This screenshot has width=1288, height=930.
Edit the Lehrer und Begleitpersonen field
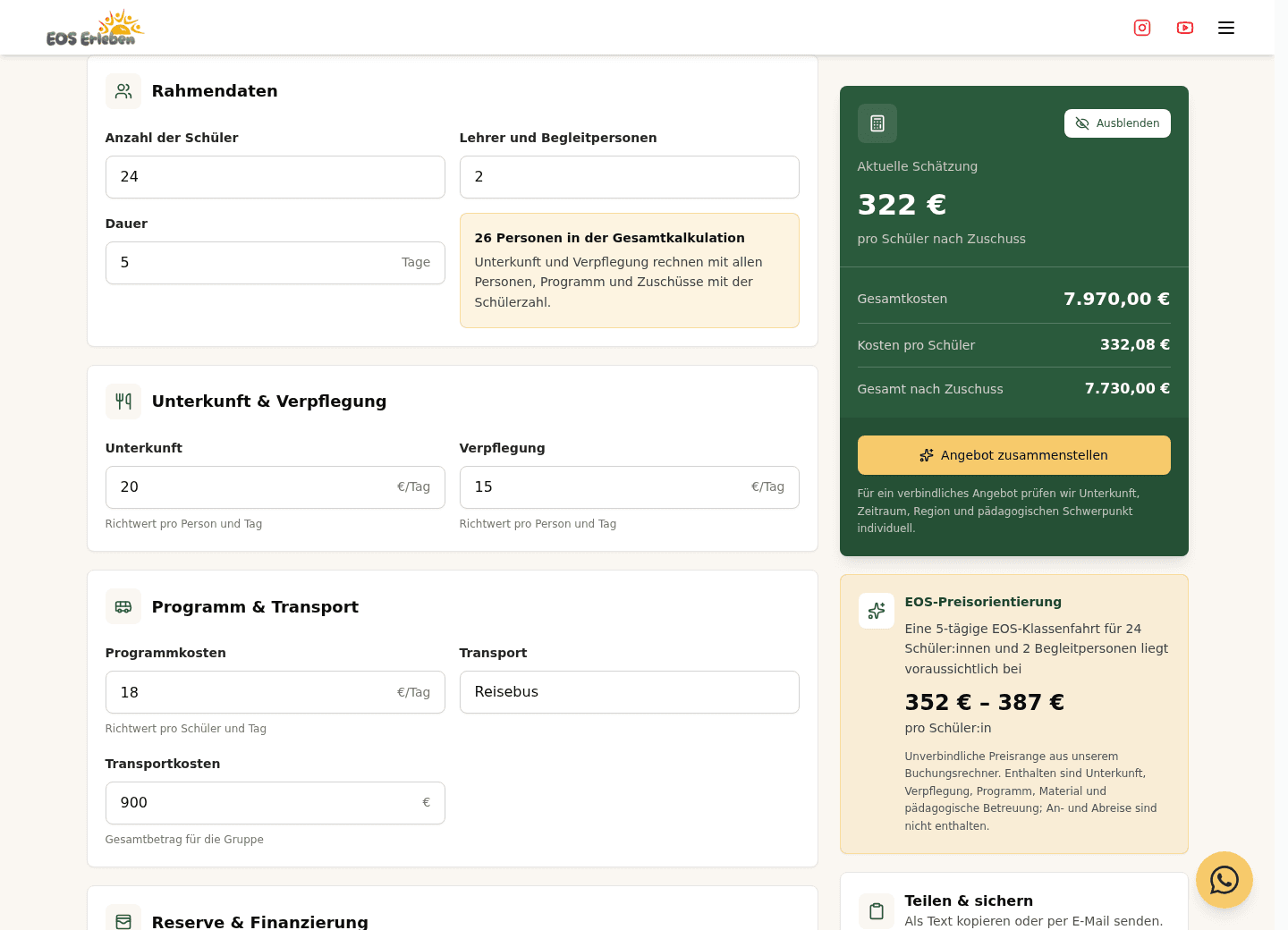pos(630,177)
